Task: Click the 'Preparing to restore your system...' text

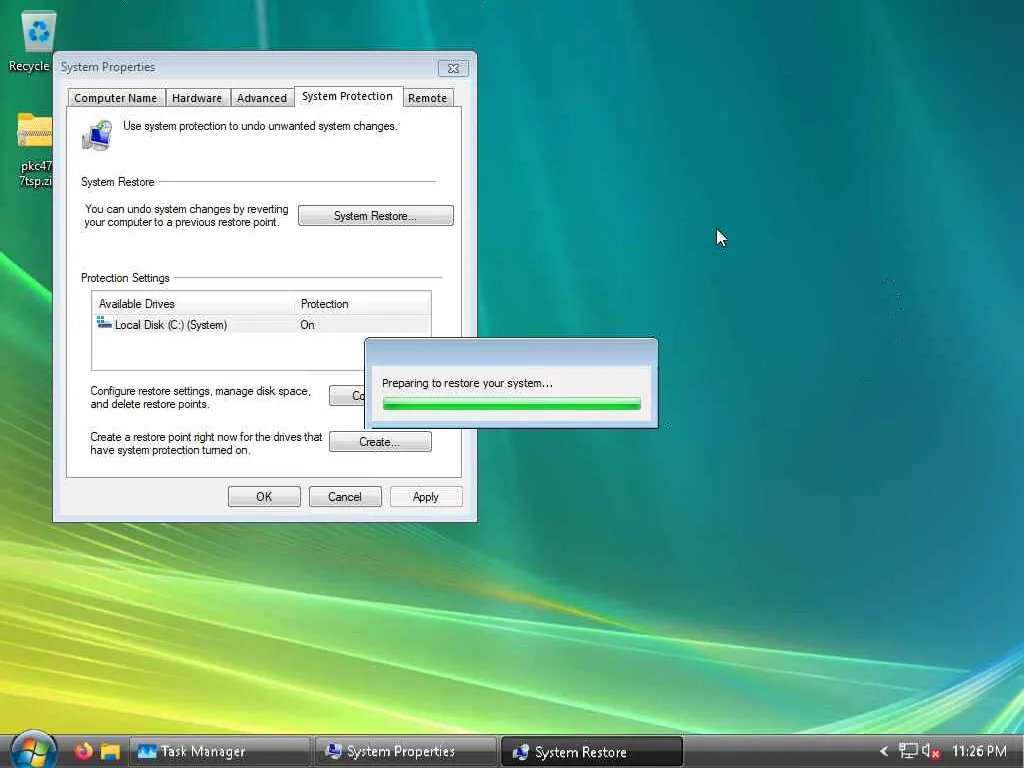Action: [467, 383]
